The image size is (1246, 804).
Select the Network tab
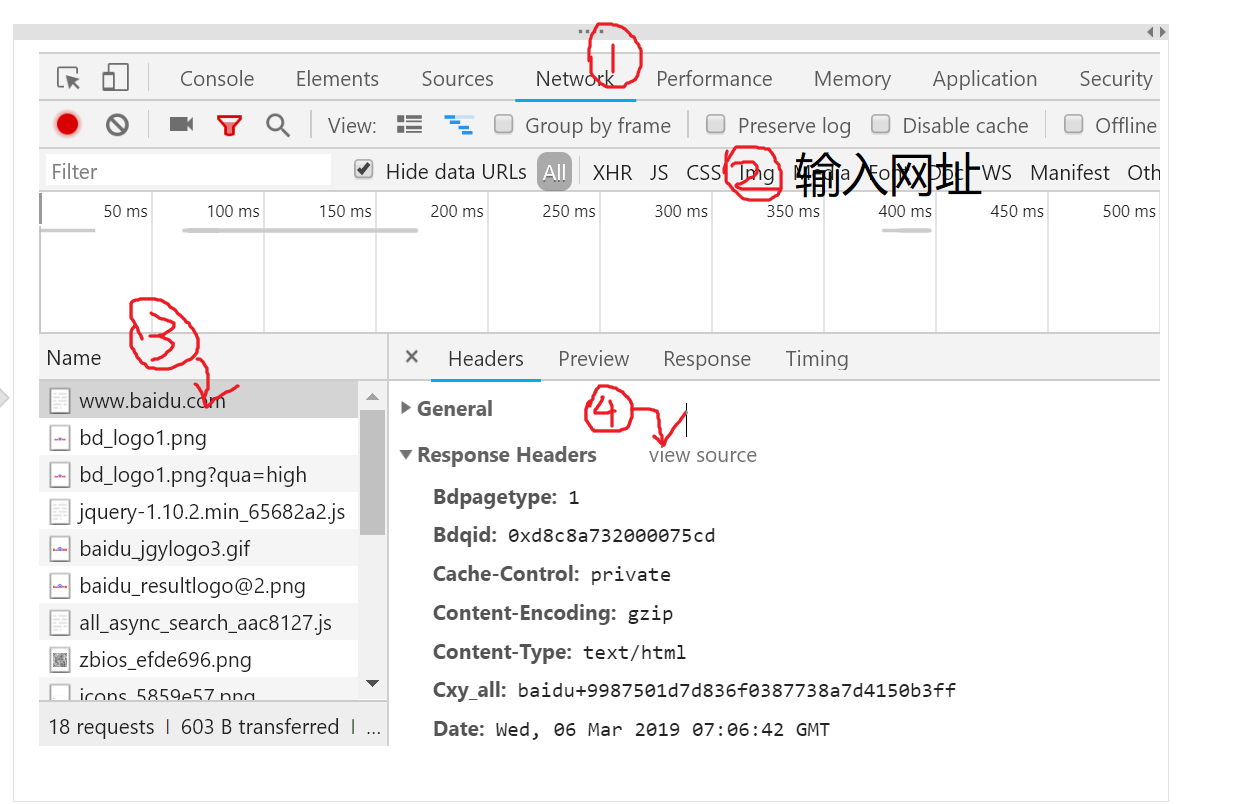(x=575, y=79)
